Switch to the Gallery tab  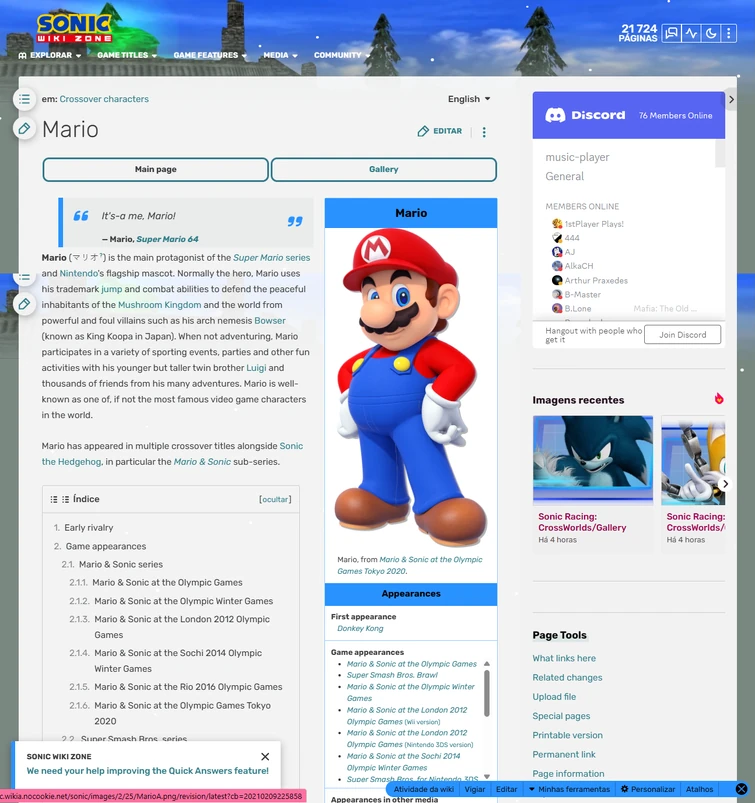tap(384, 170)
